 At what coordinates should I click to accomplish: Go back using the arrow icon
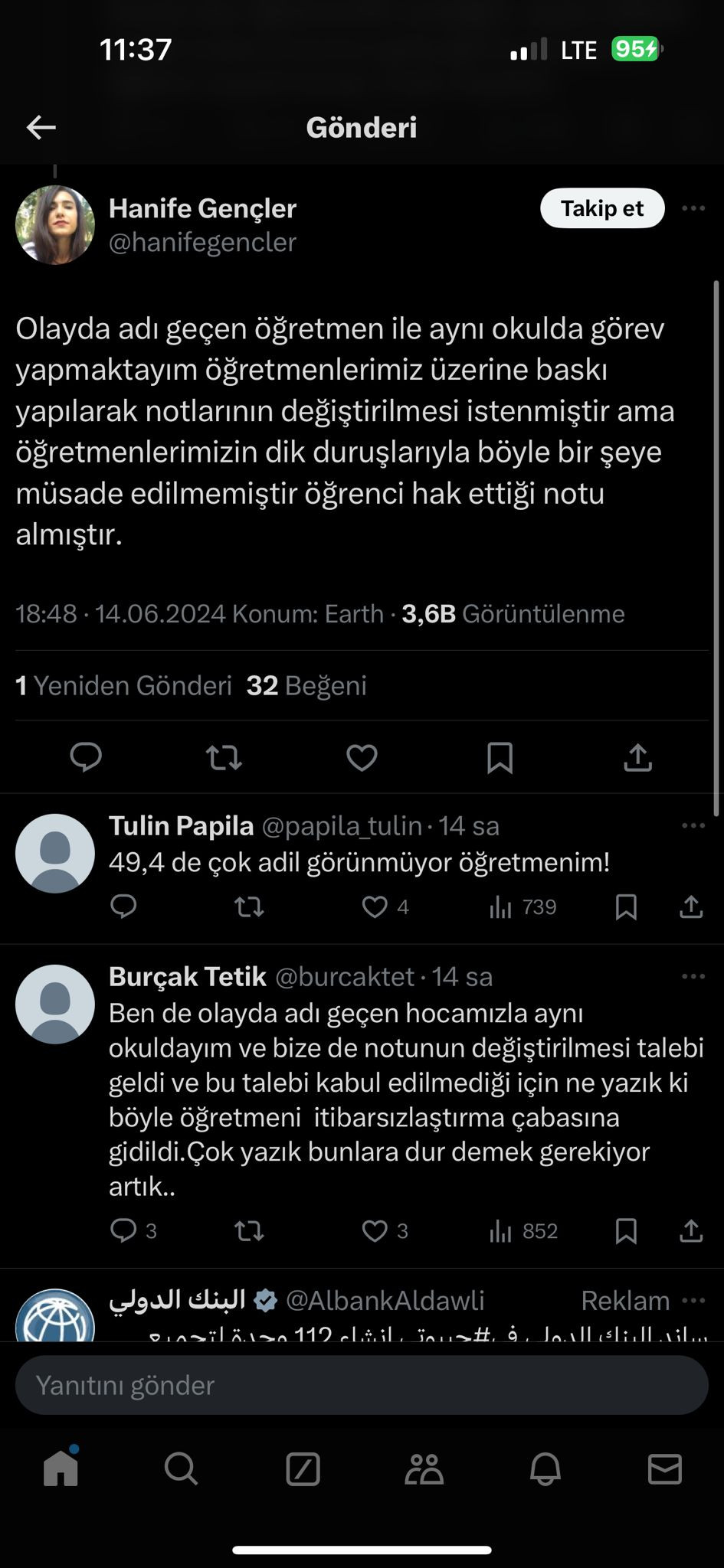[x=41, y=128]
